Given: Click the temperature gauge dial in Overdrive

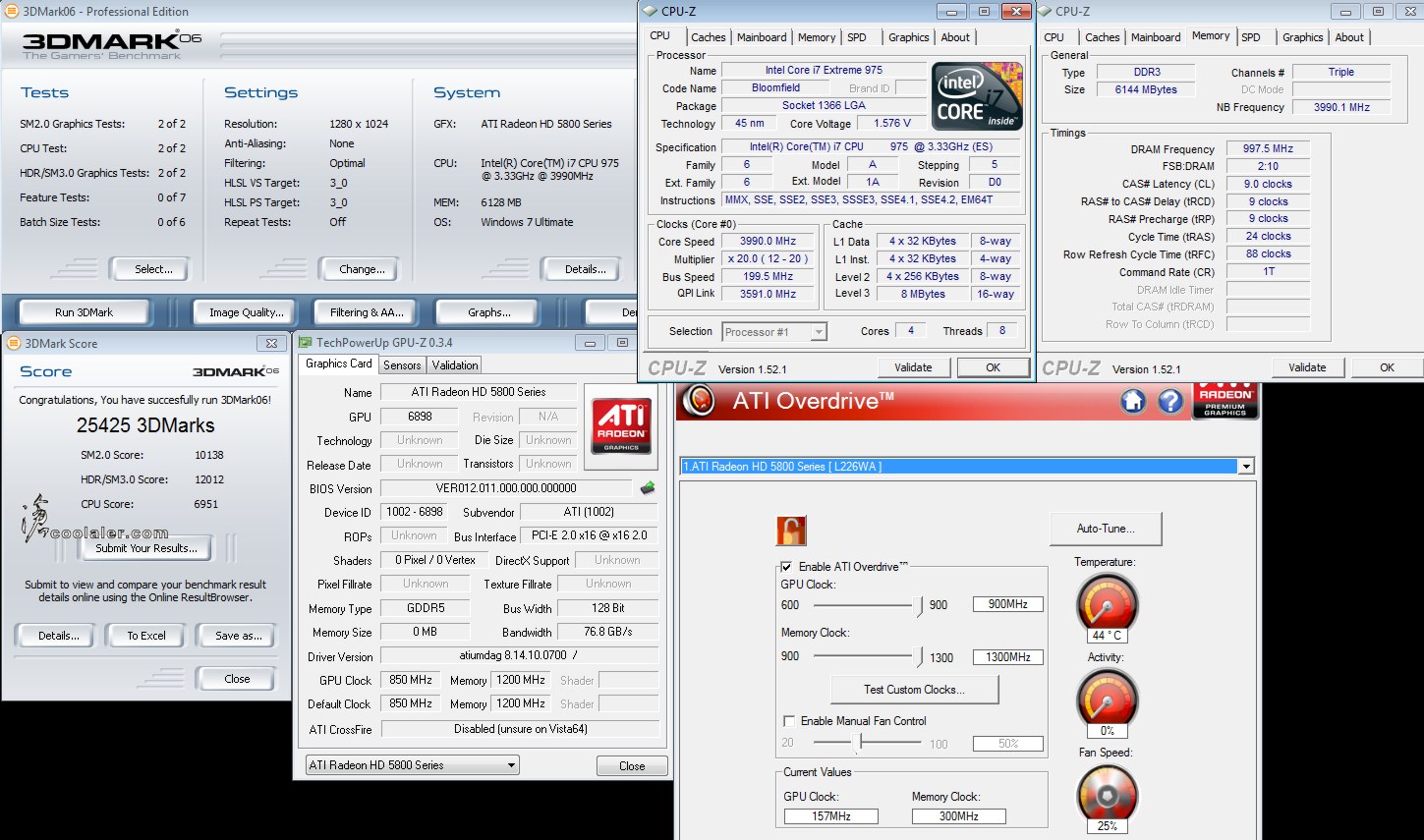Looking at the screenshot, I should pos(1108,602).
